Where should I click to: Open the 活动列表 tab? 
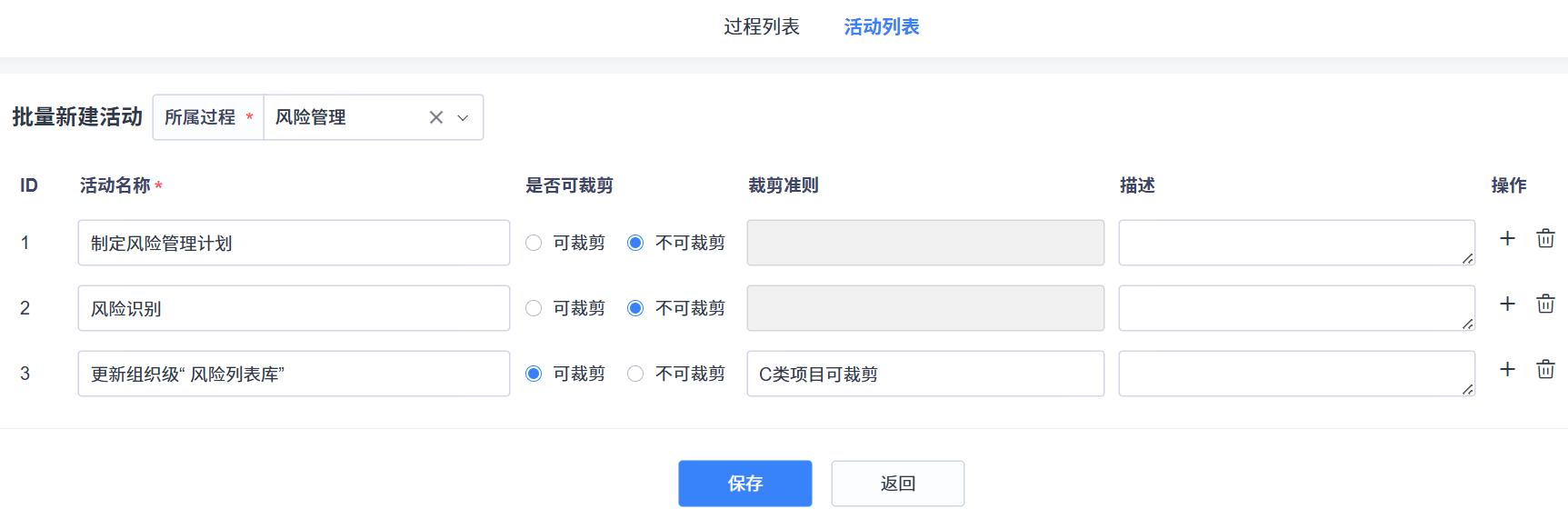point(882,27)
